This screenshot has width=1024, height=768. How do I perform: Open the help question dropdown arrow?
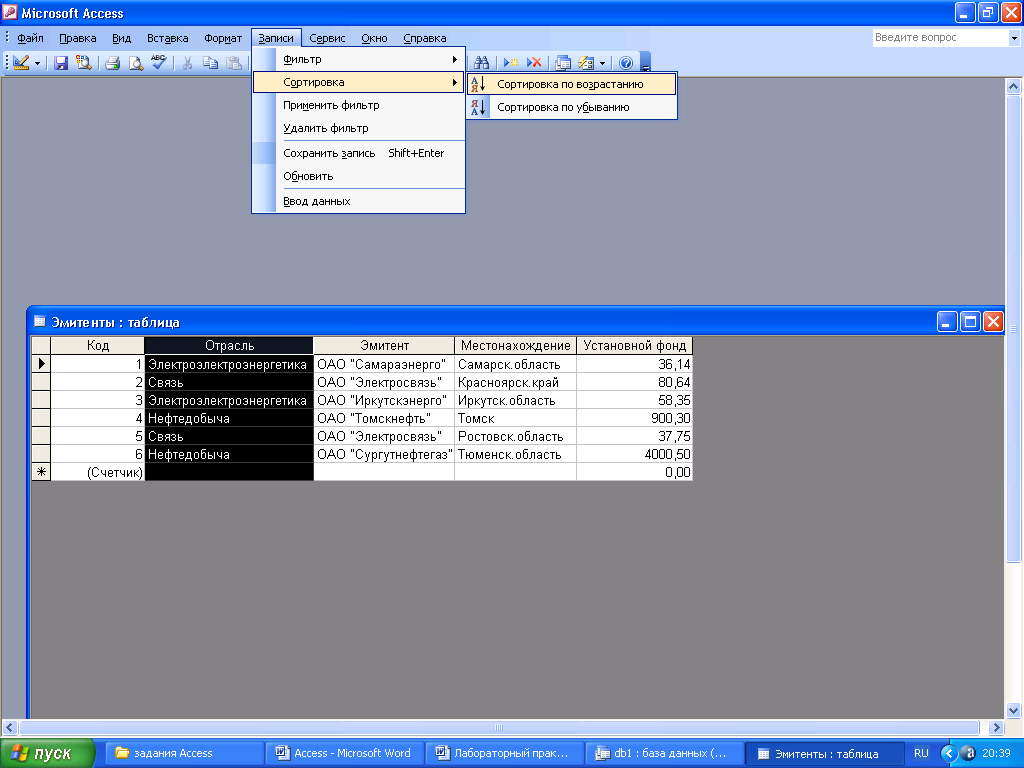coord(1014,38)
